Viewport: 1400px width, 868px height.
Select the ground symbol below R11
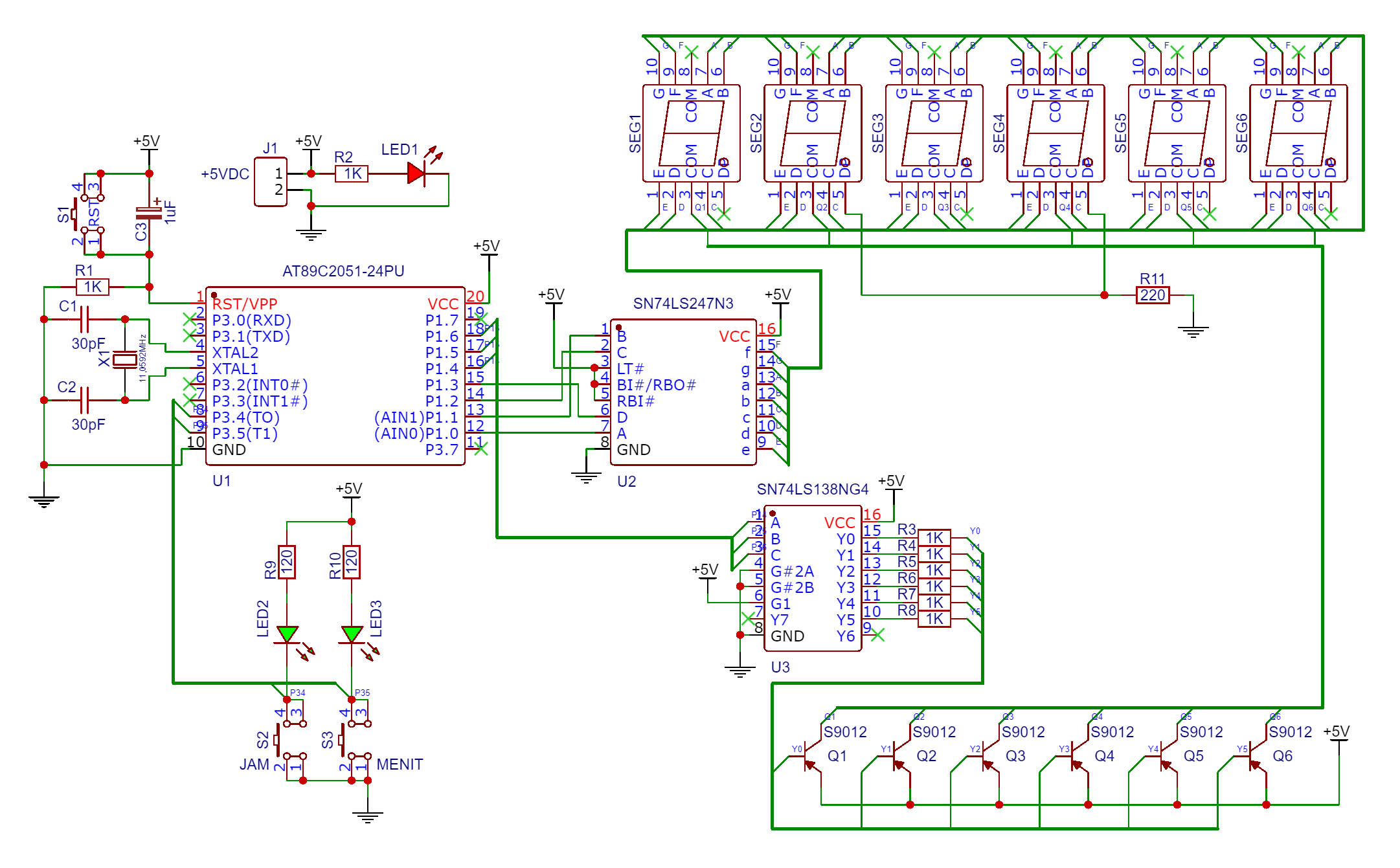click(x=1193, y=331)
